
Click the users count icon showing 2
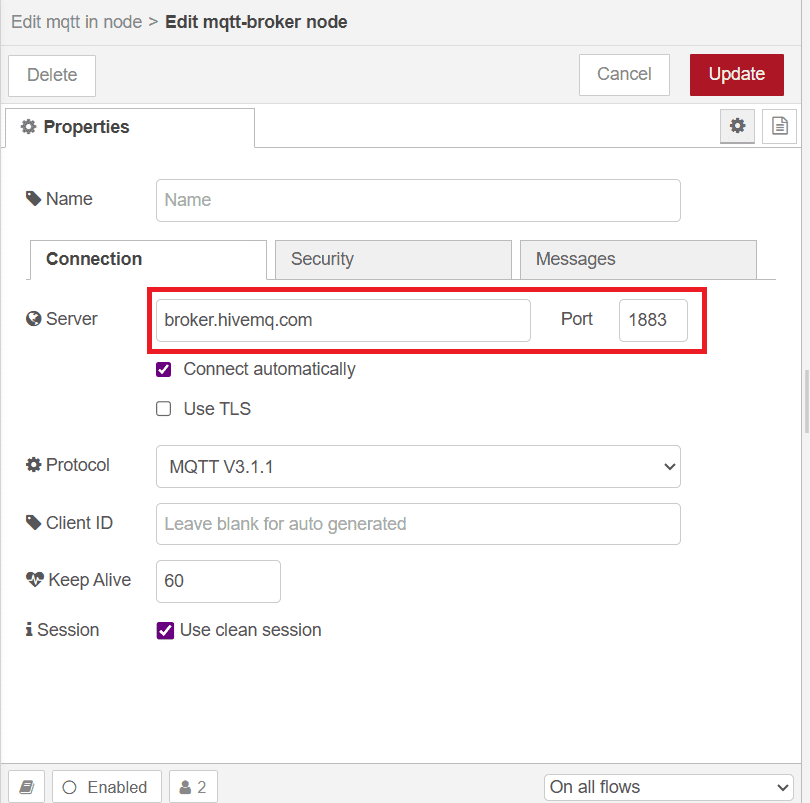(x=192, y=786)
